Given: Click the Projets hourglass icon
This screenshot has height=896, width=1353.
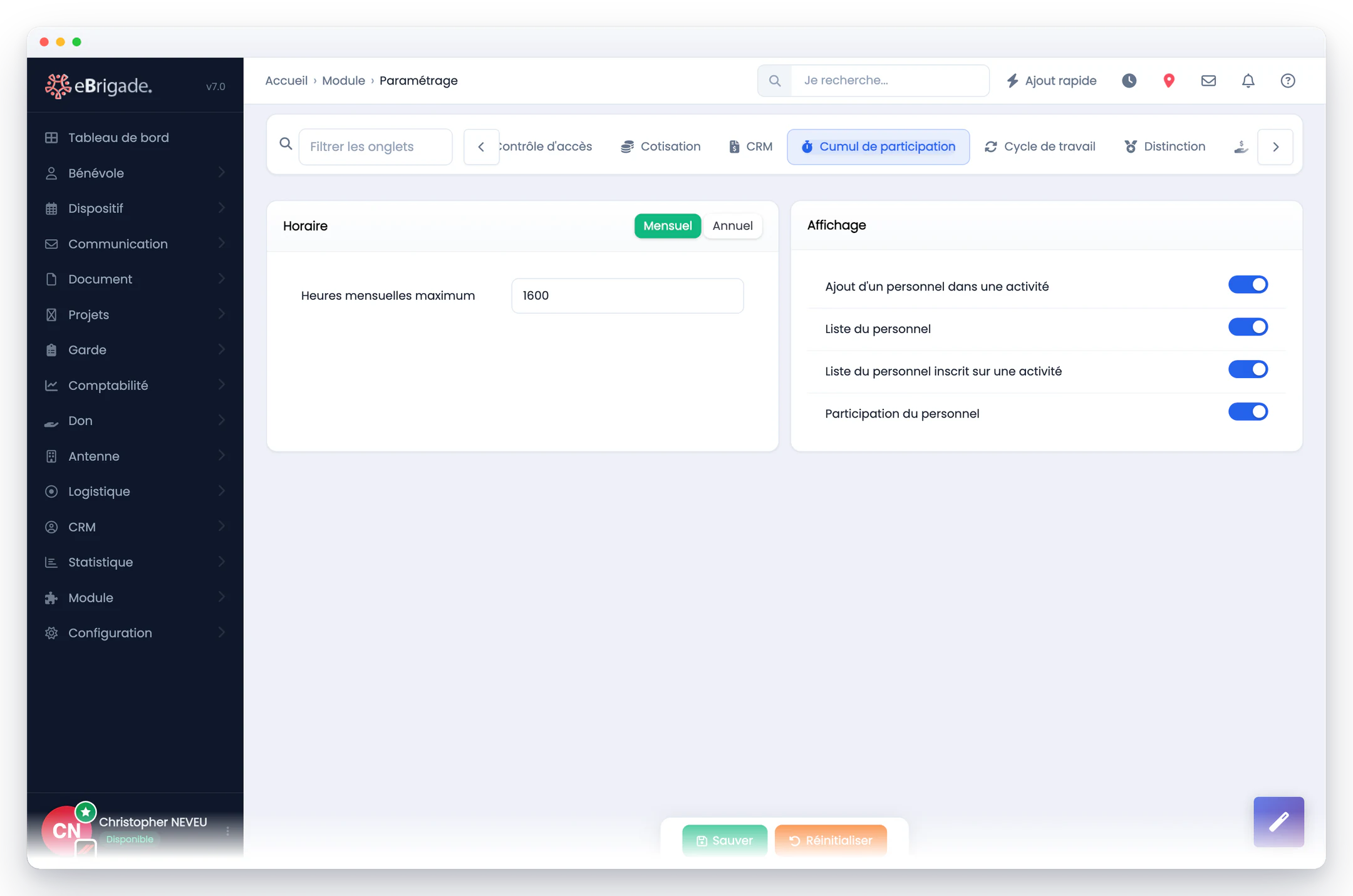Looking at the screenshot, I should pos(51,315).
